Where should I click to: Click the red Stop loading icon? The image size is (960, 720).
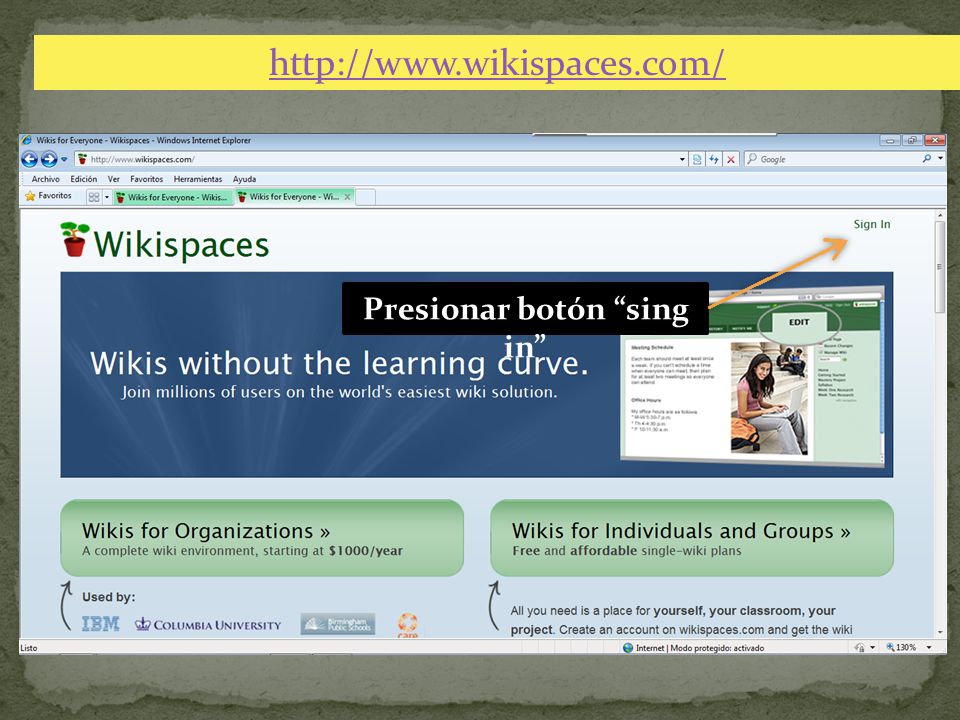click(x=730, y=159)
